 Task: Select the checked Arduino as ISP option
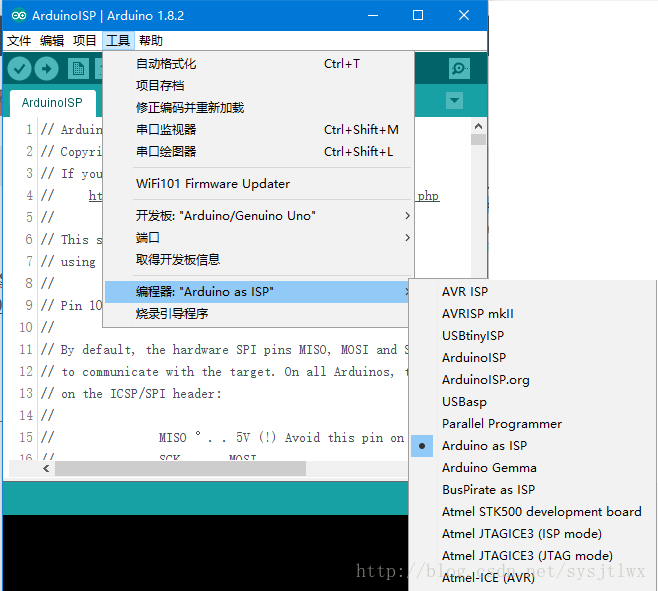pyautogui.click(x=533, y=446)
